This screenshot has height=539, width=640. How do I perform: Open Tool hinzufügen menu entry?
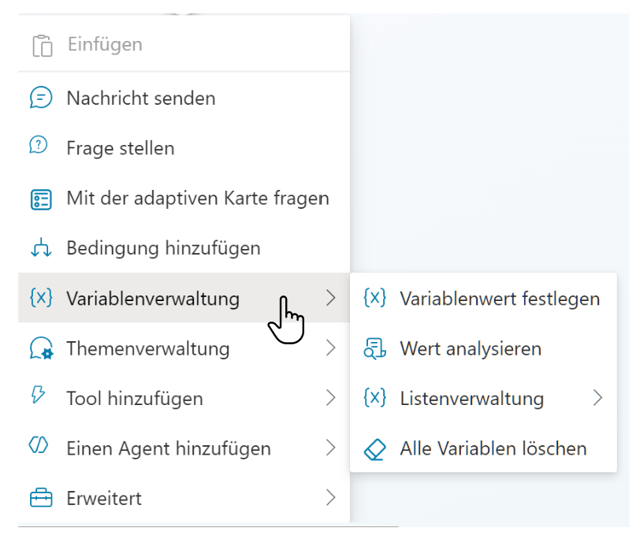(184, 398)
